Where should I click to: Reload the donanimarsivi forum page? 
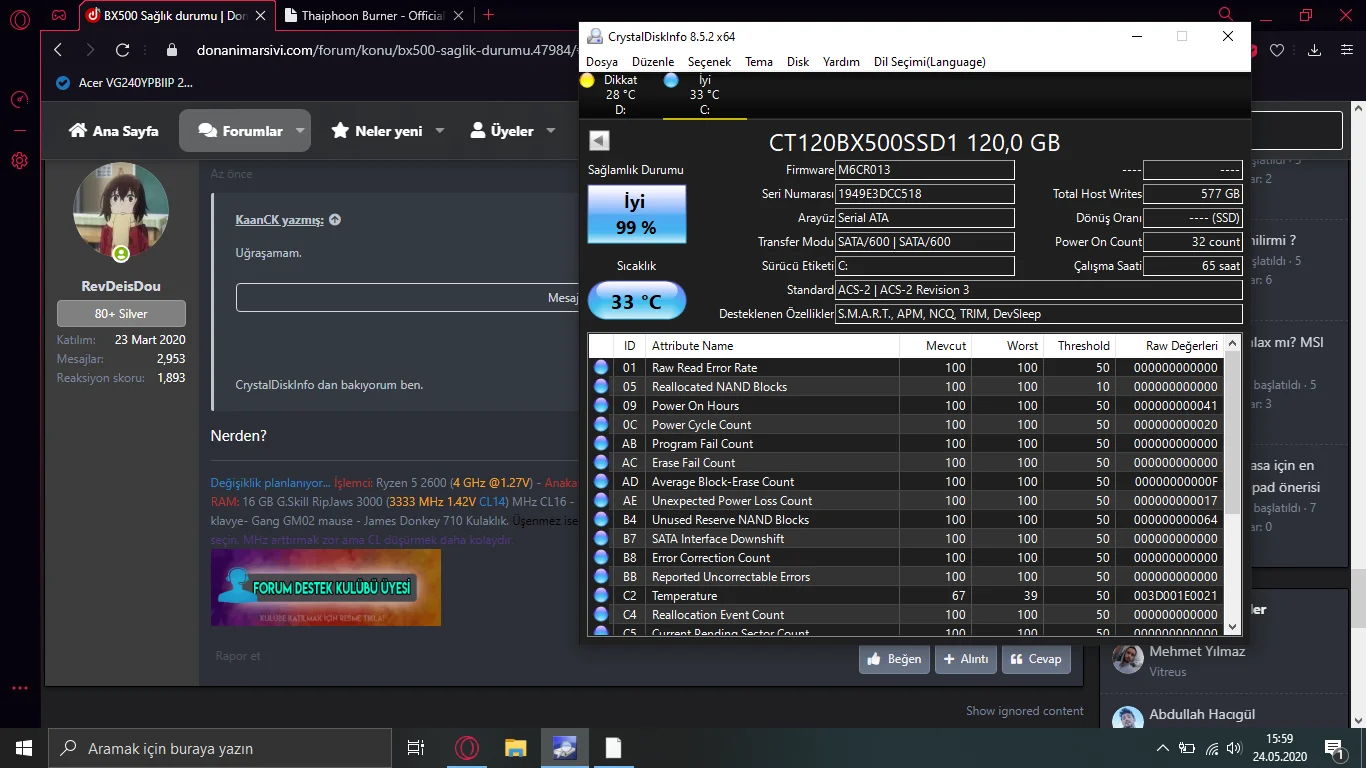[x=123, y=50]
